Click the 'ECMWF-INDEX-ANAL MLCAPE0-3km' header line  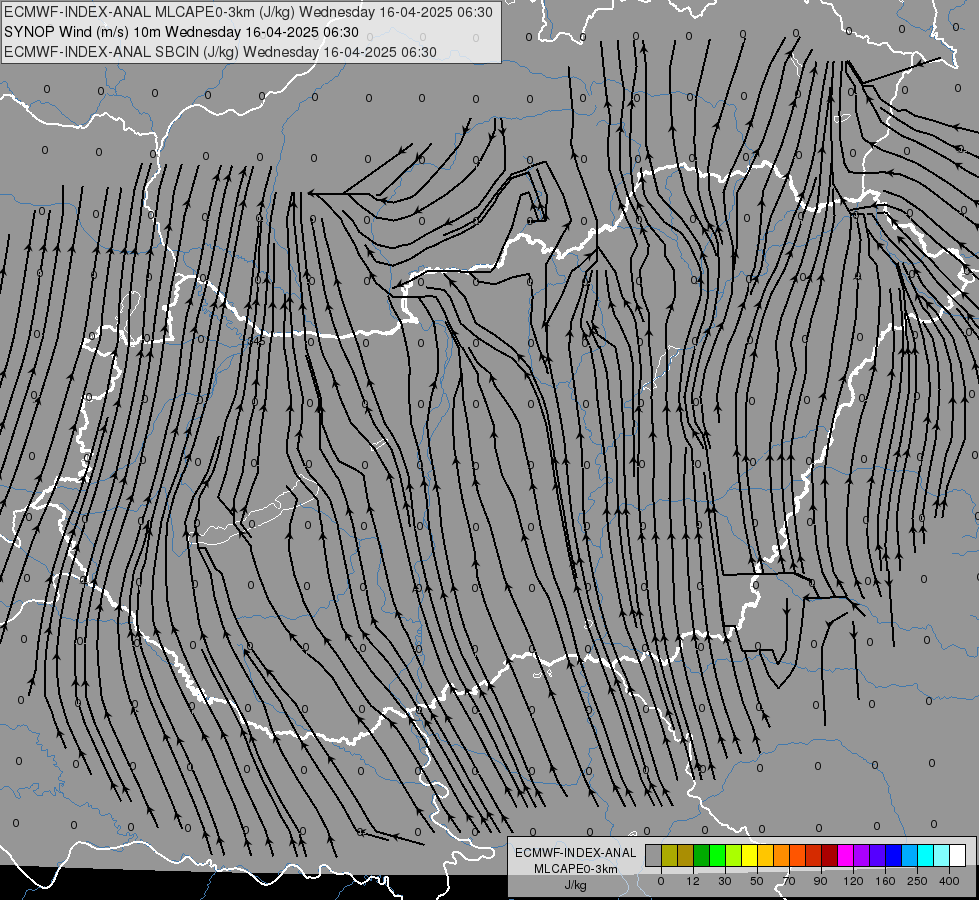tap(248, 12)
